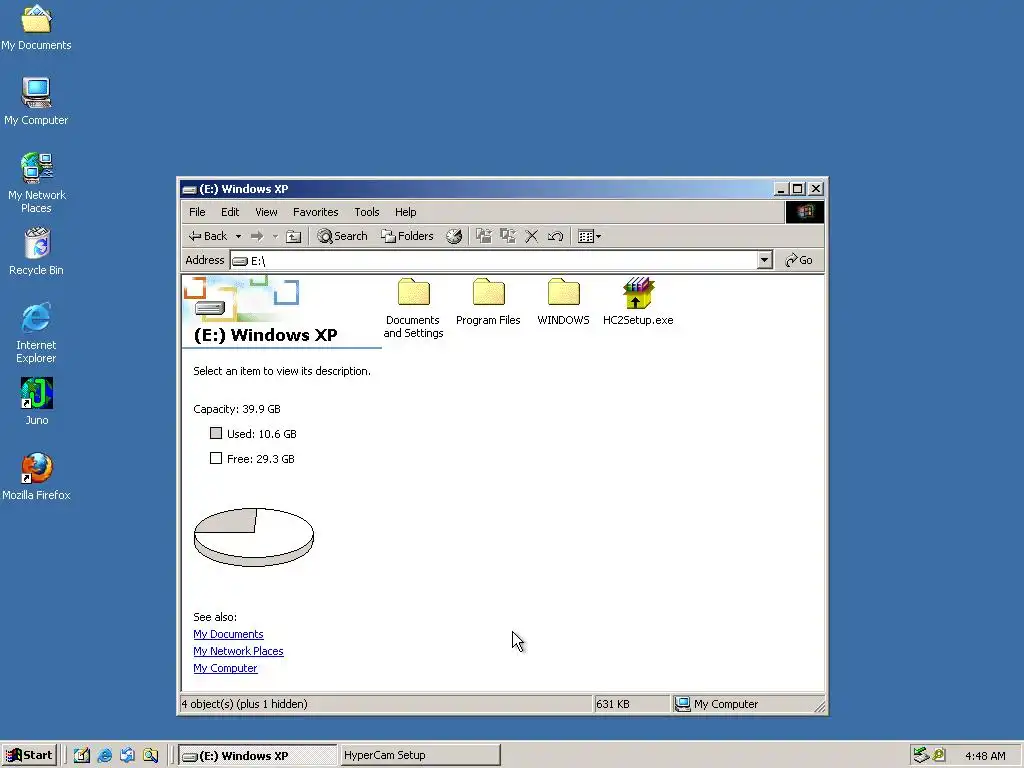Screen dimensions: 1024x768
Task: Switch to HyperCam Setup taskbar button
Action: click(x=421, y=755)
